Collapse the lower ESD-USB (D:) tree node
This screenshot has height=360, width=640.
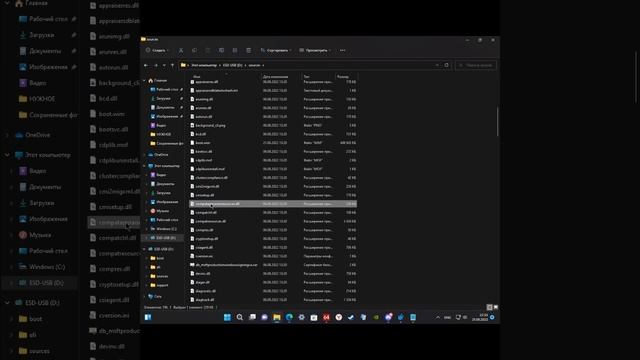point(144,249)
